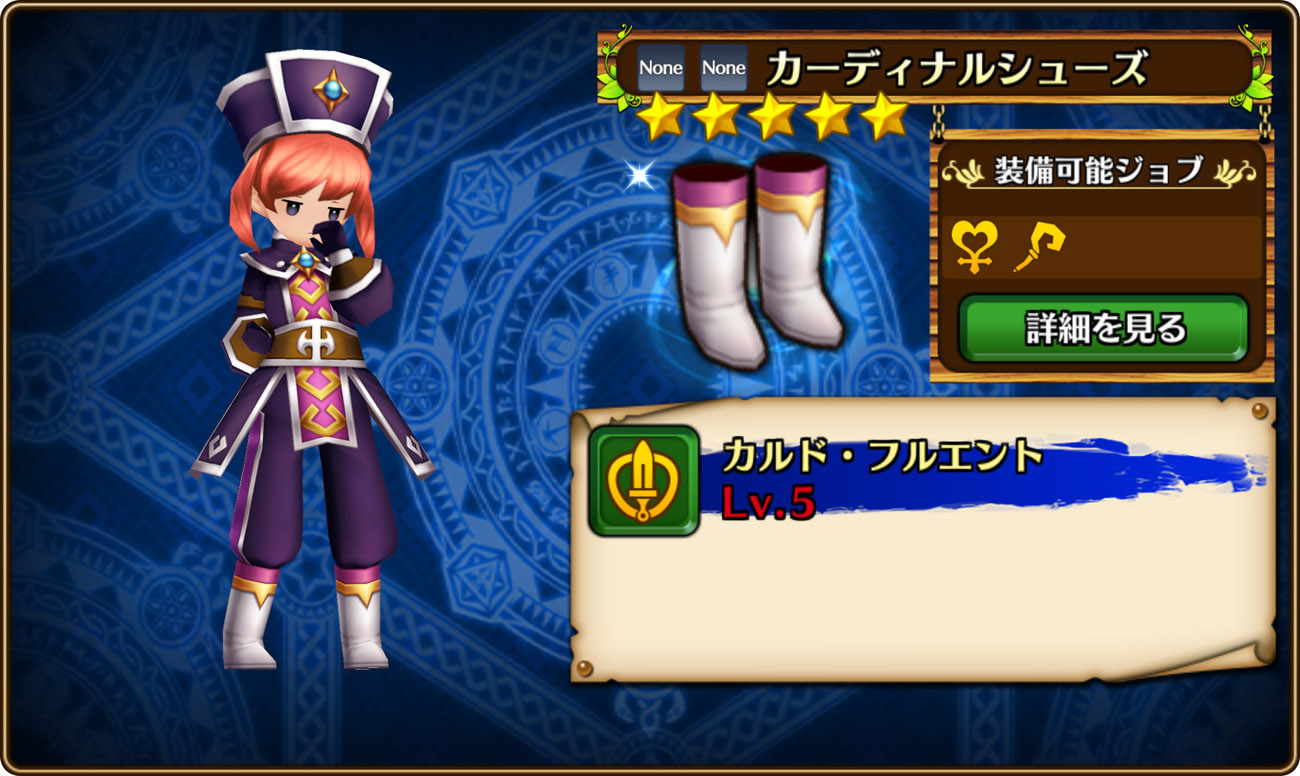Click the red Lv.5 level text
This screenshot has height=776, width=1300.
769,503
